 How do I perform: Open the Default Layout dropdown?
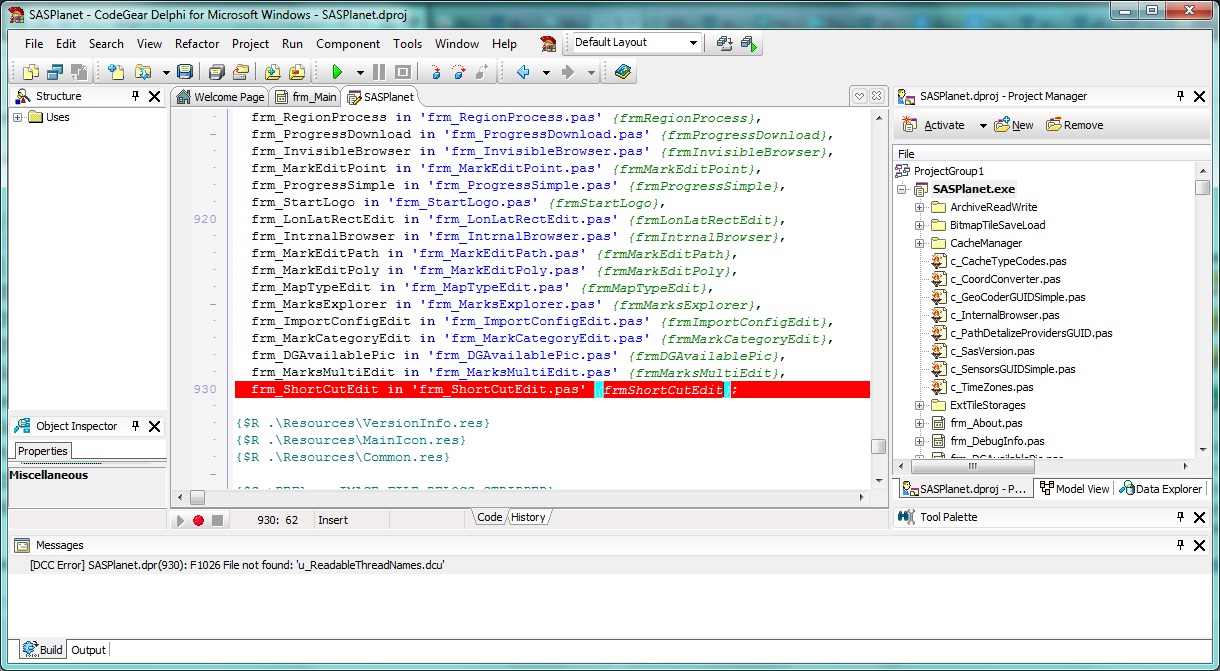[x=693, y=43]
